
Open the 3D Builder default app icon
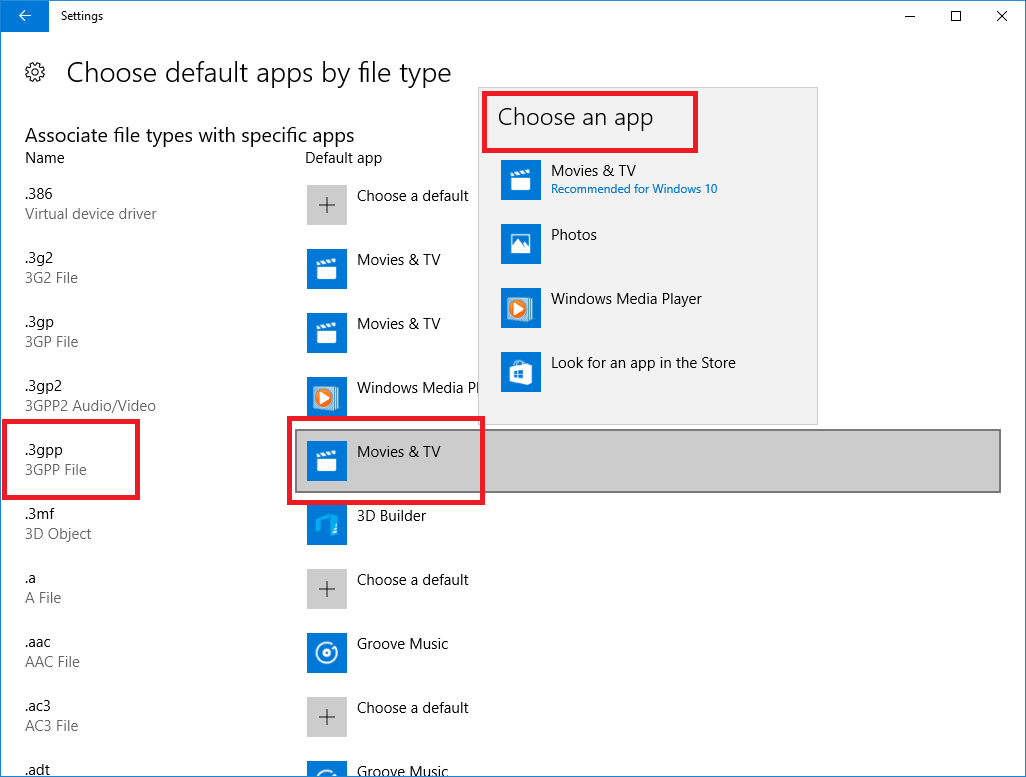tap(326, 525)
